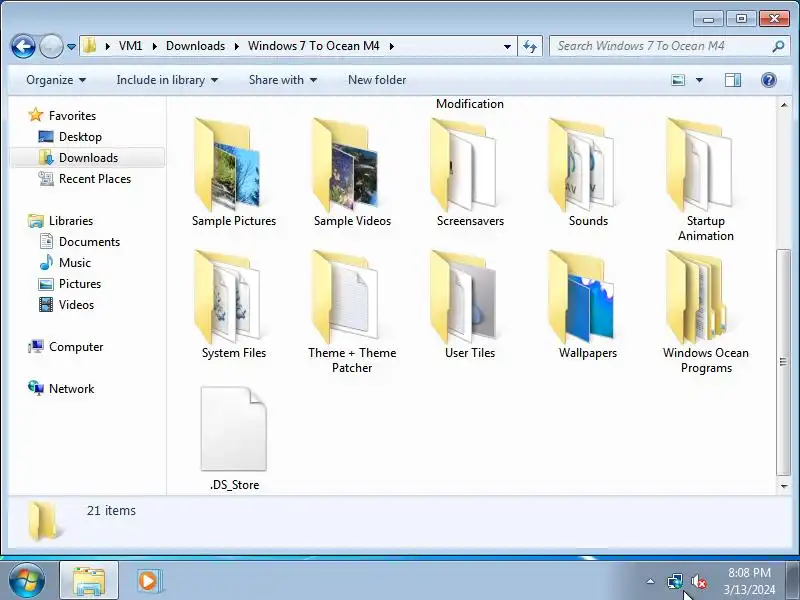The image size is (800, 600).
Task: Go to Desktop in Favorites
Action: 80,137
